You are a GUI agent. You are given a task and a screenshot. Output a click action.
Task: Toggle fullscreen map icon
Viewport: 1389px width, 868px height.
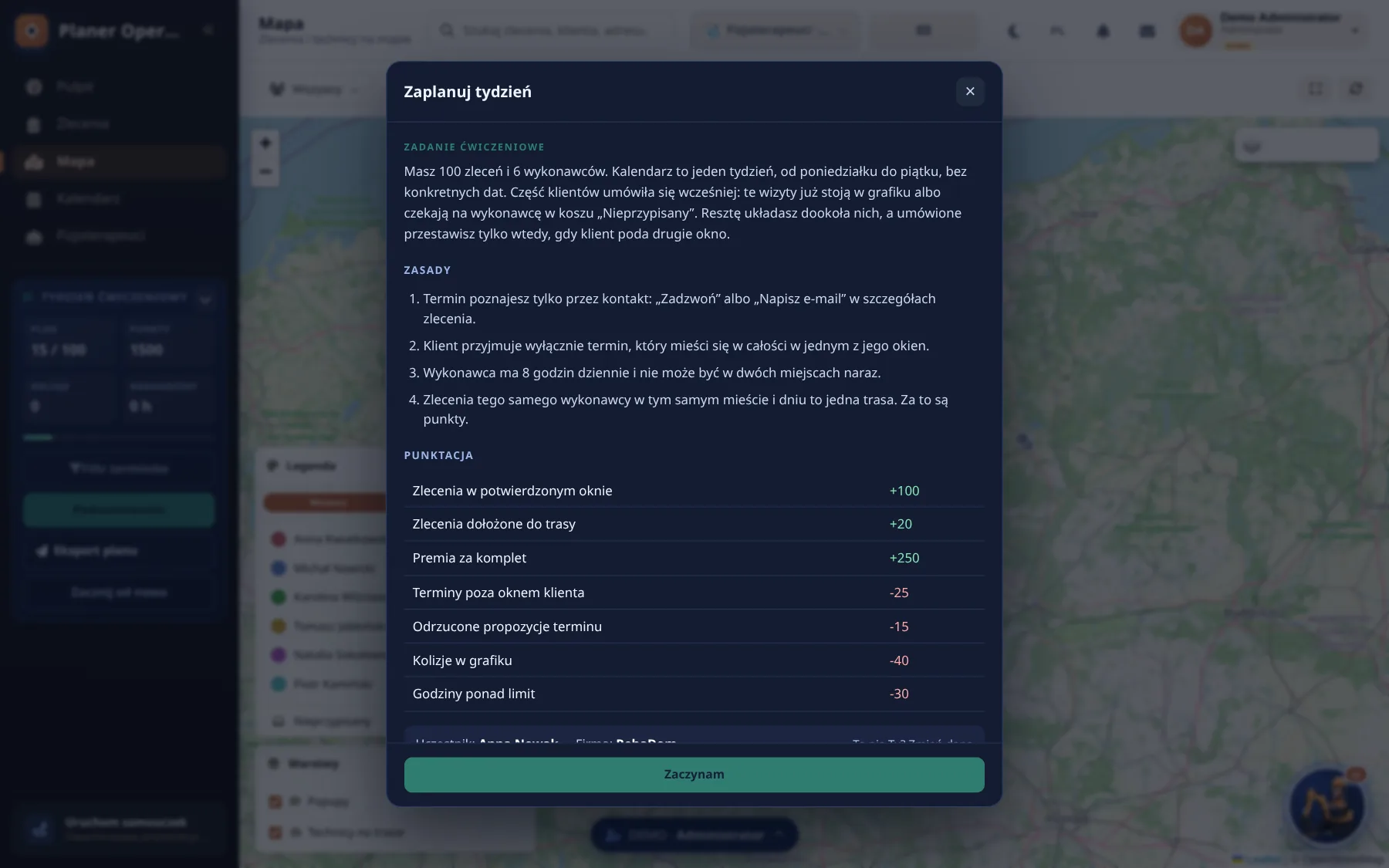tap(1316, 89)
